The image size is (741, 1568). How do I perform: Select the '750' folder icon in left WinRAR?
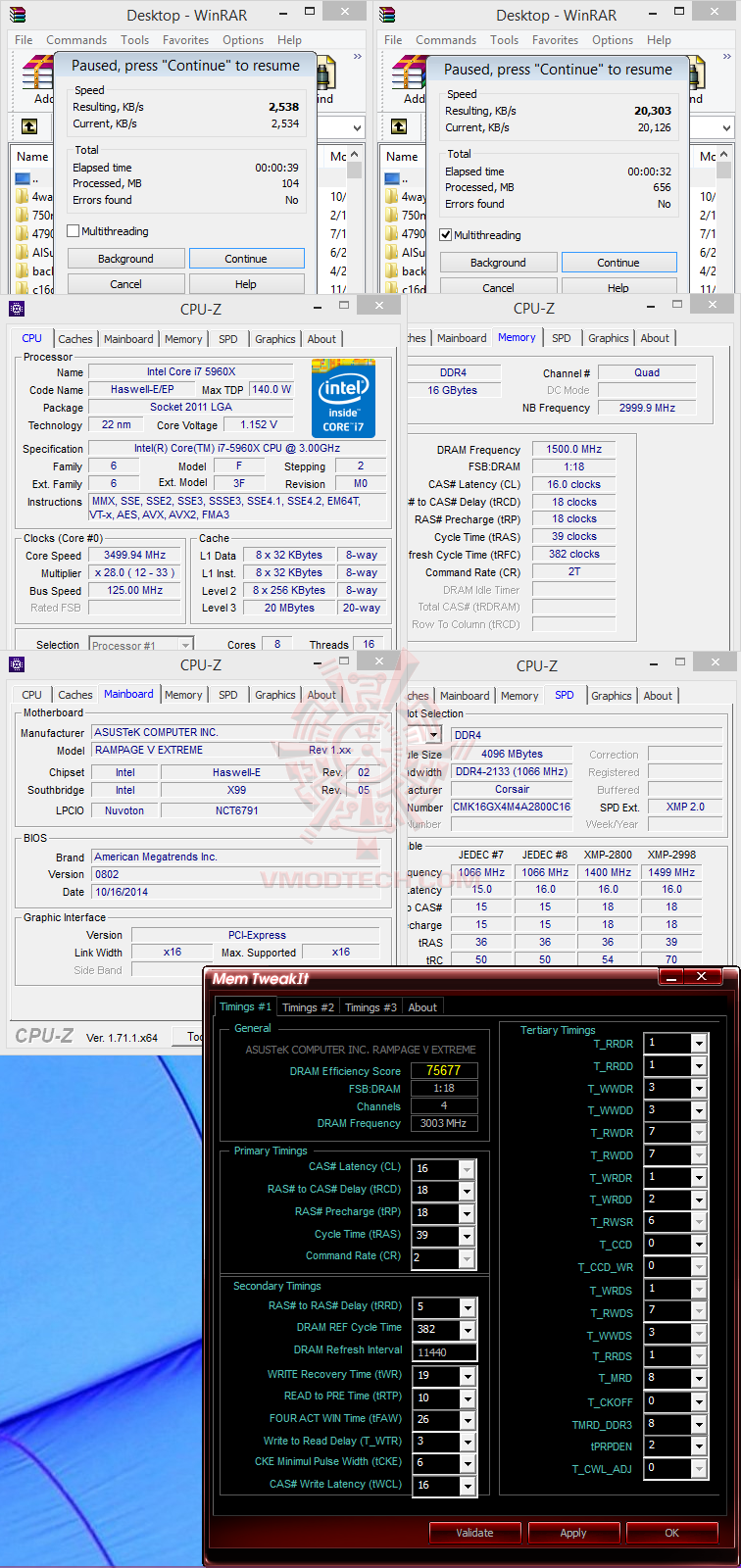click(23, 216)
